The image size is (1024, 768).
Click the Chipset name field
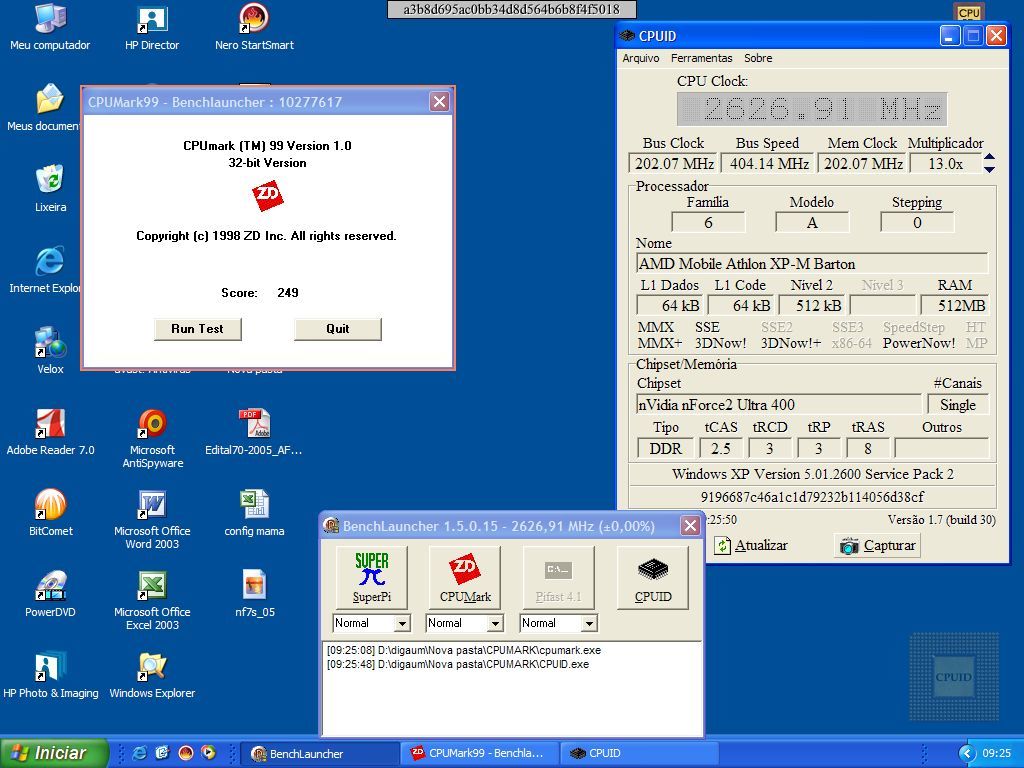778,405
